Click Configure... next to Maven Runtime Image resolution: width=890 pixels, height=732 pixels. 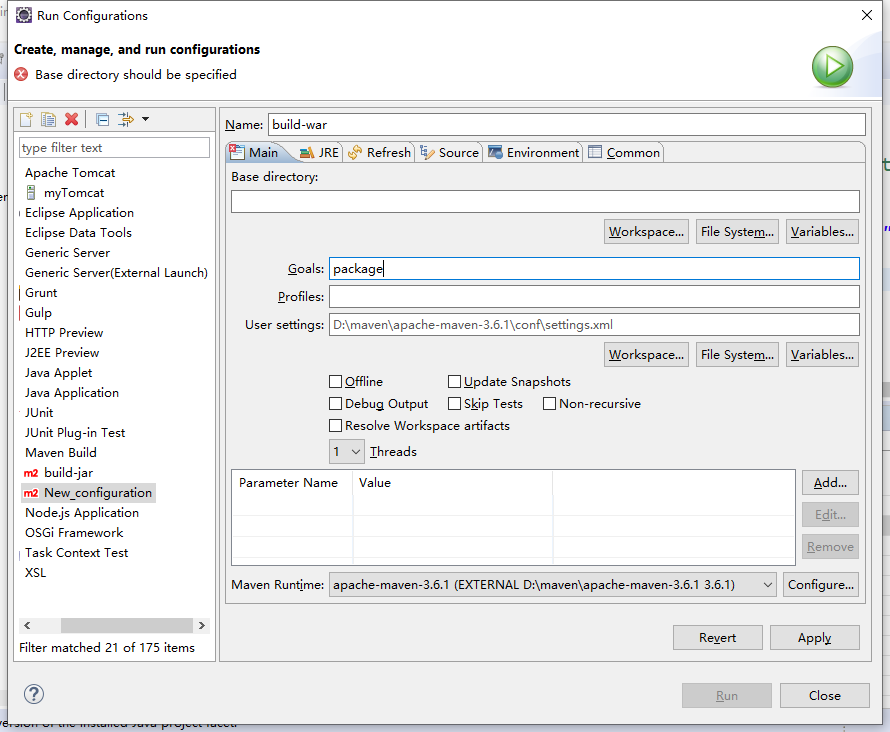821,584
